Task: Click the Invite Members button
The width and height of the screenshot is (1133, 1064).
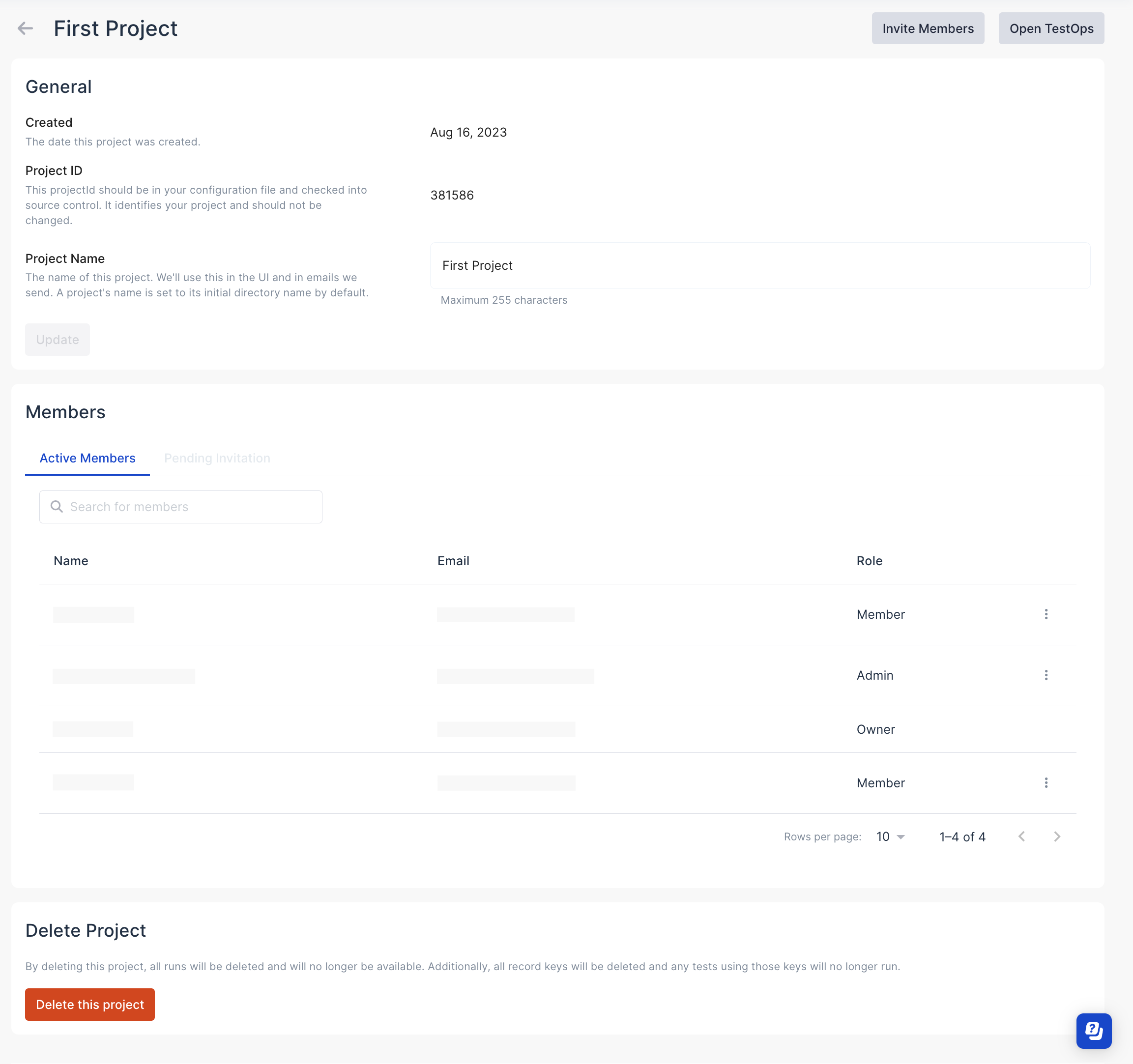Action: [x=928, y=28]
